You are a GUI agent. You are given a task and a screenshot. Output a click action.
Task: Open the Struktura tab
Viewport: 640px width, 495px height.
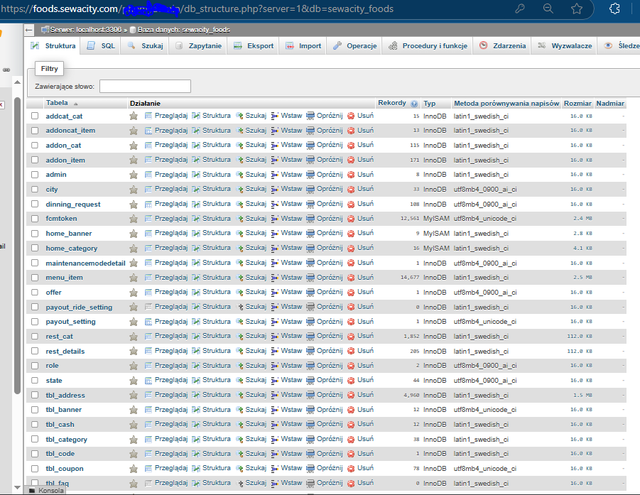[x=53, y=46]
